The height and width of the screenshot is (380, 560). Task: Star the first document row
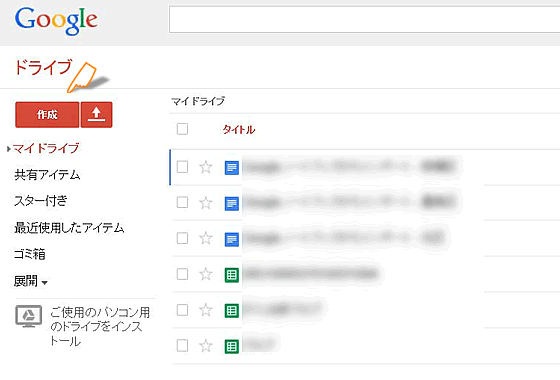point(206,167)
